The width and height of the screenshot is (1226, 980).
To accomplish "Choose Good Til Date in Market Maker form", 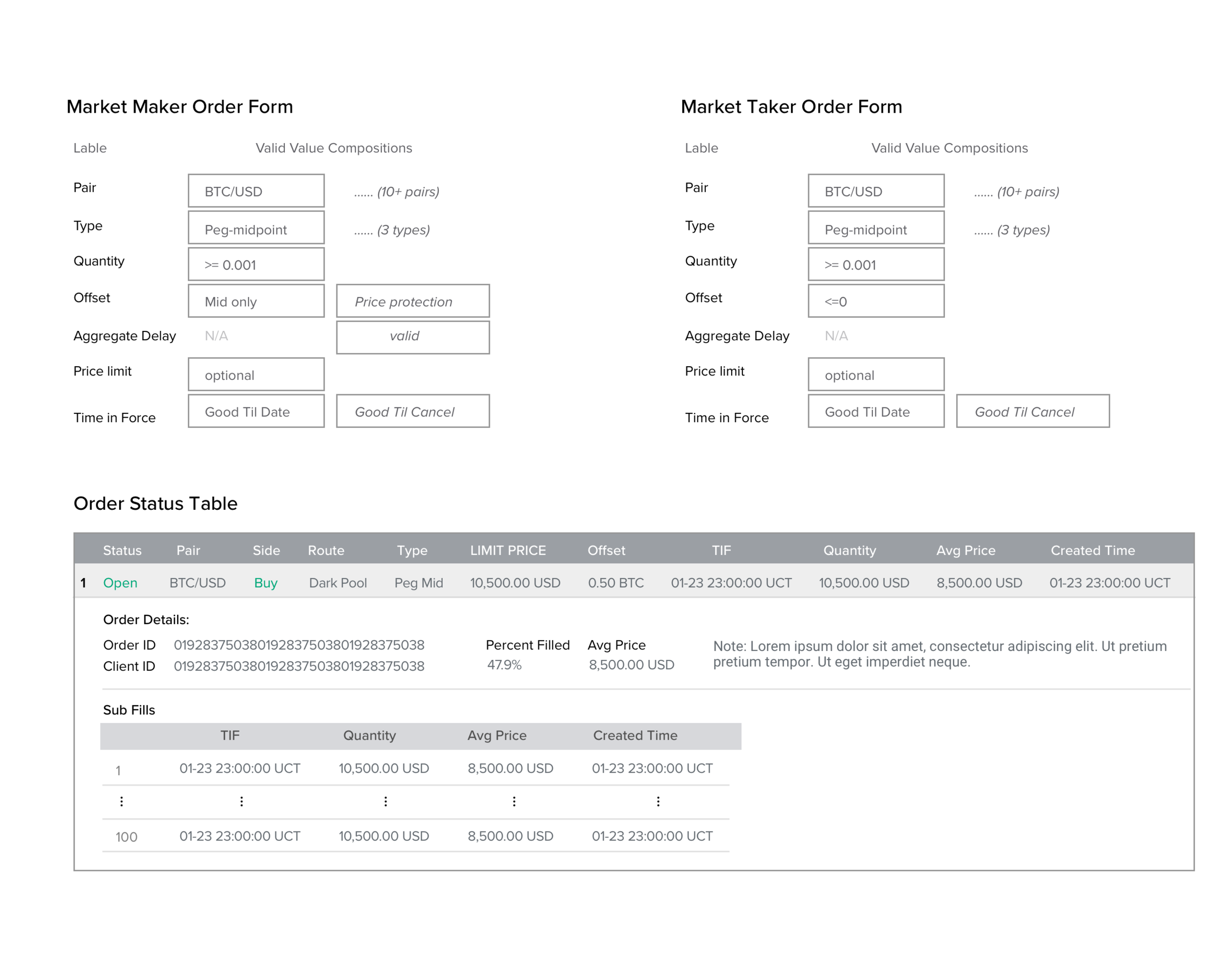I will point(256,411).
